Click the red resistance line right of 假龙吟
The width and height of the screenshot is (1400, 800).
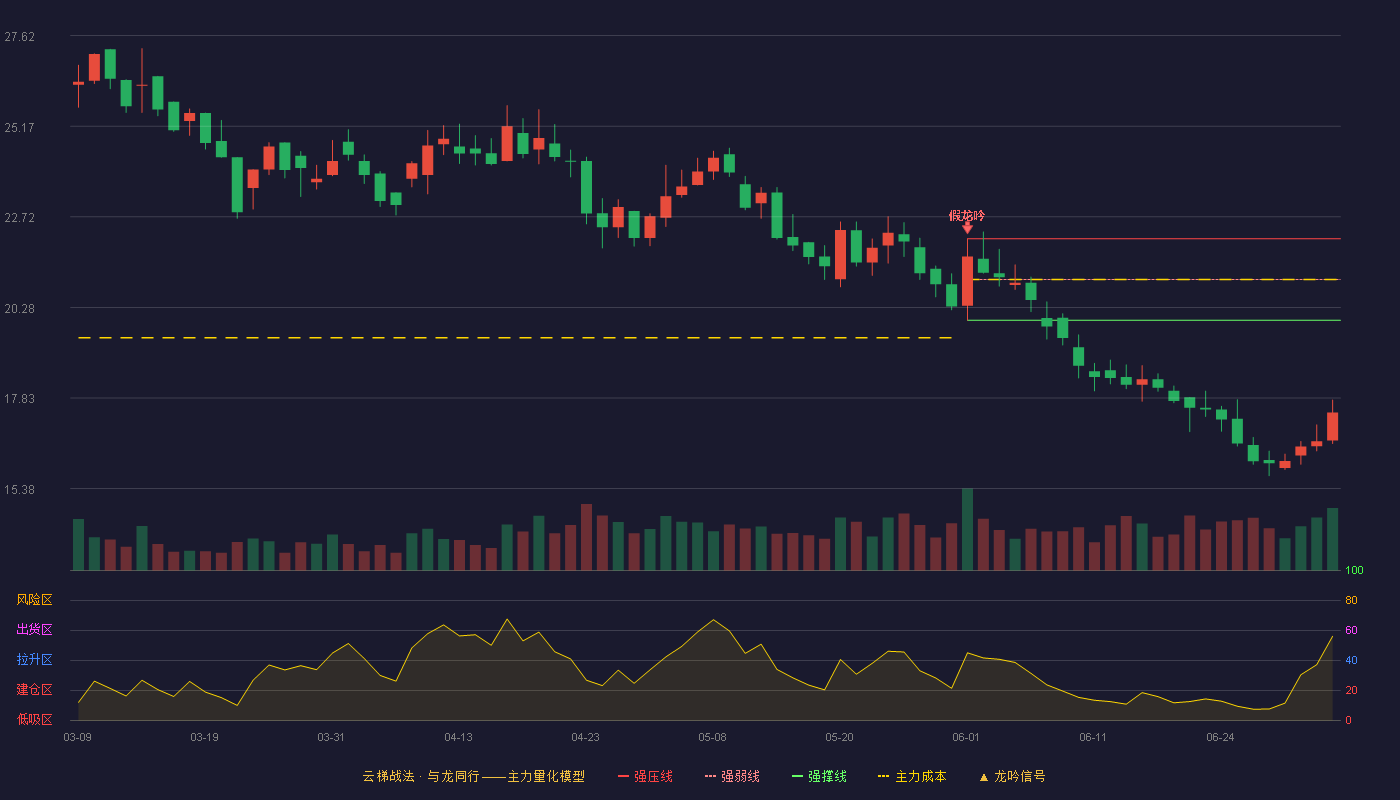[1154, 239]
